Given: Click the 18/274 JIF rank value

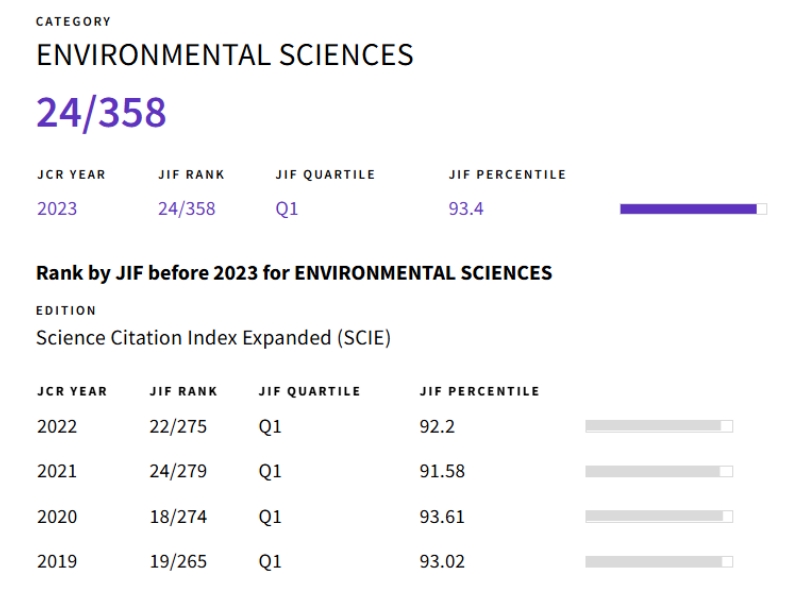Looking at the screenshot, I should (178, 517).
